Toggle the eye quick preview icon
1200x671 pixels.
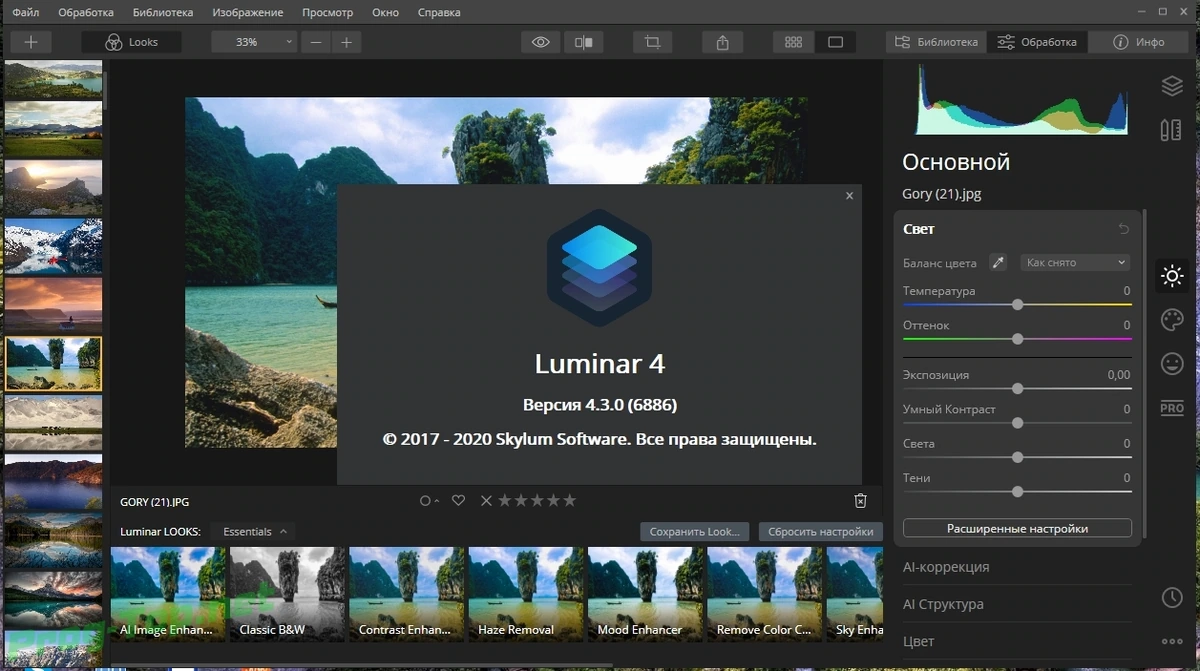click(x=541, y=42)
